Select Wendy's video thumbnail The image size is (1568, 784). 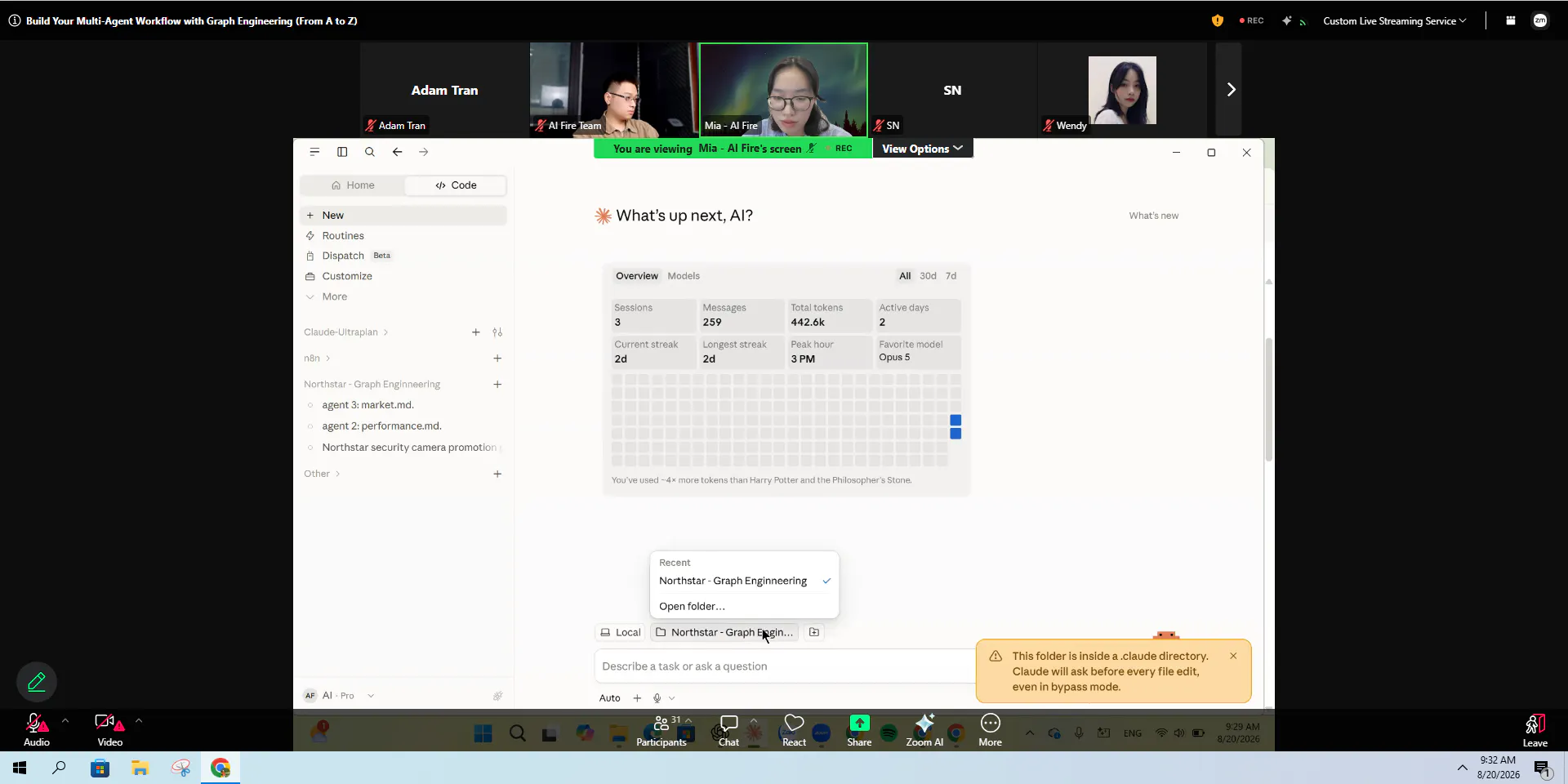point(1122,90)
